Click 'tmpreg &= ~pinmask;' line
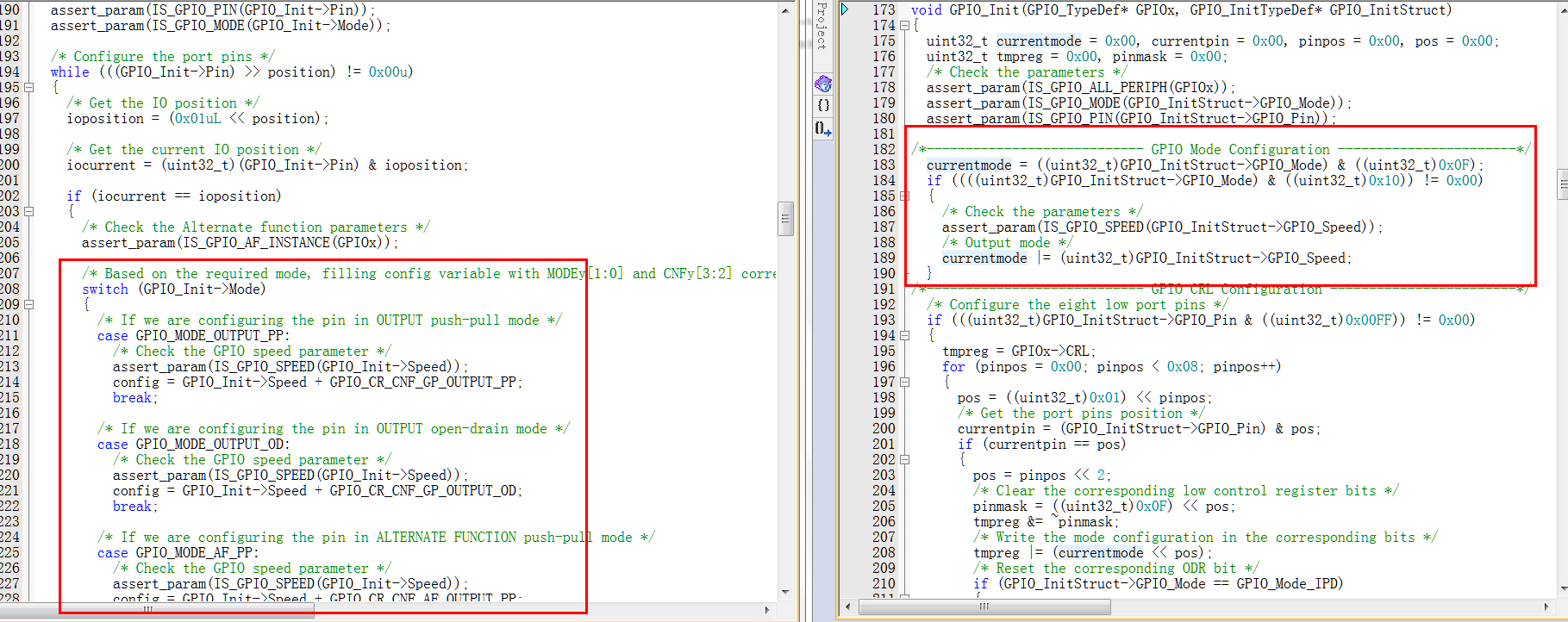 (x=1046, y=522)
